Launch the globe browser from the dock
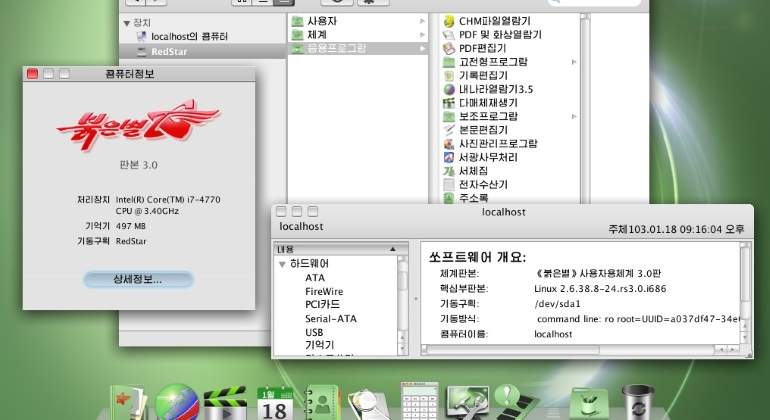Screen dimensions: 770x420 coord(177,403)
